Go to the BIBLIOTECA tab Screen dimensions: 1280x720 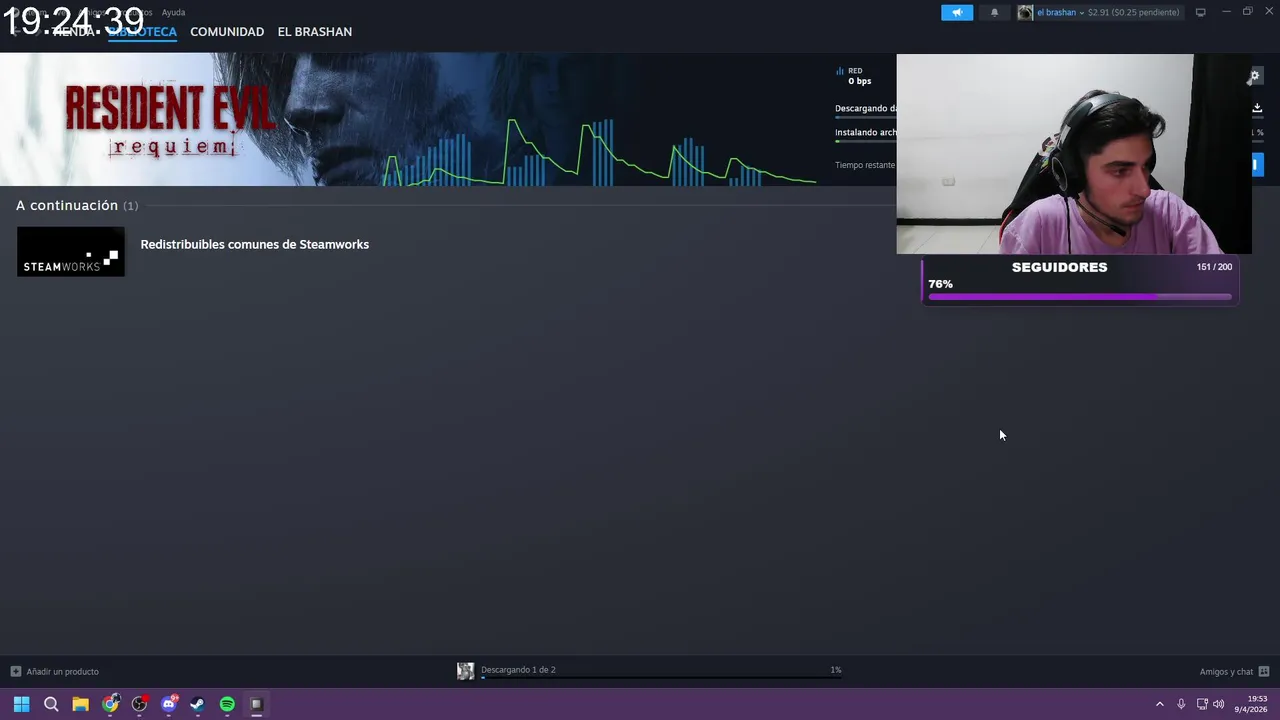[x=142, y=32]
